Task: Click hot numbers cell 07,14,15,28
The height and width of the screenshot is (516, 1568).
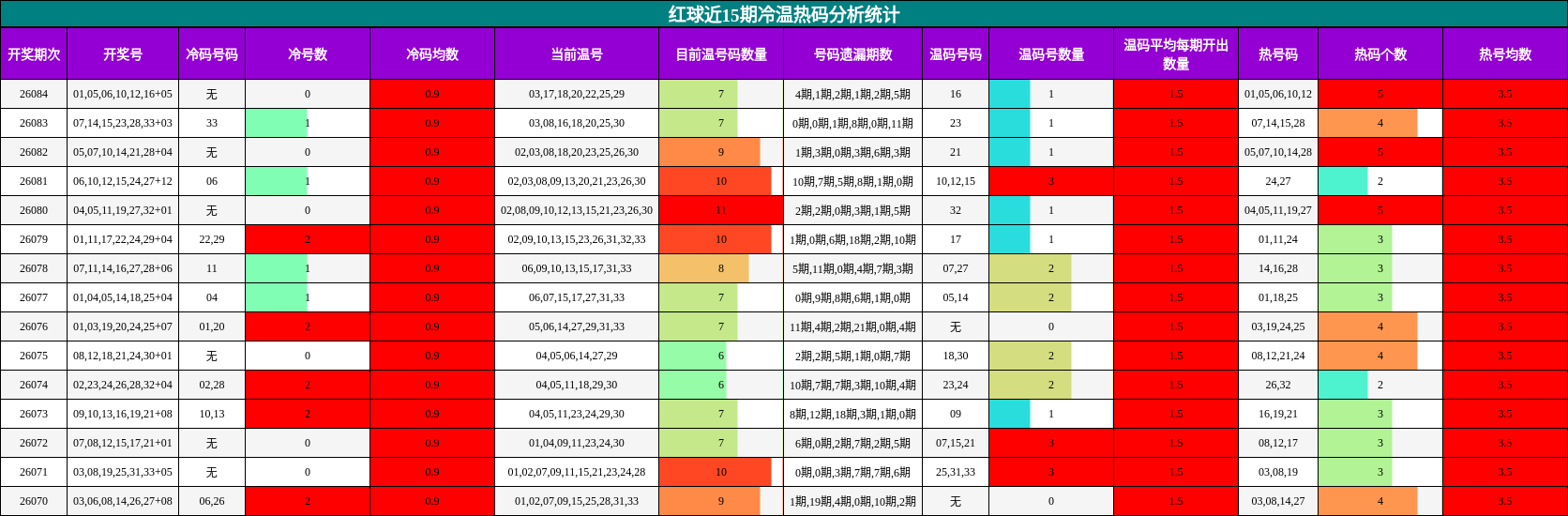Action: point(1278,123)
